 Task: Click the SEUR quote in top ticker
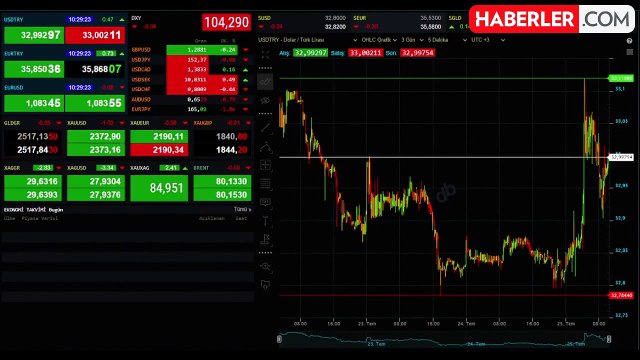coord(397,22)
